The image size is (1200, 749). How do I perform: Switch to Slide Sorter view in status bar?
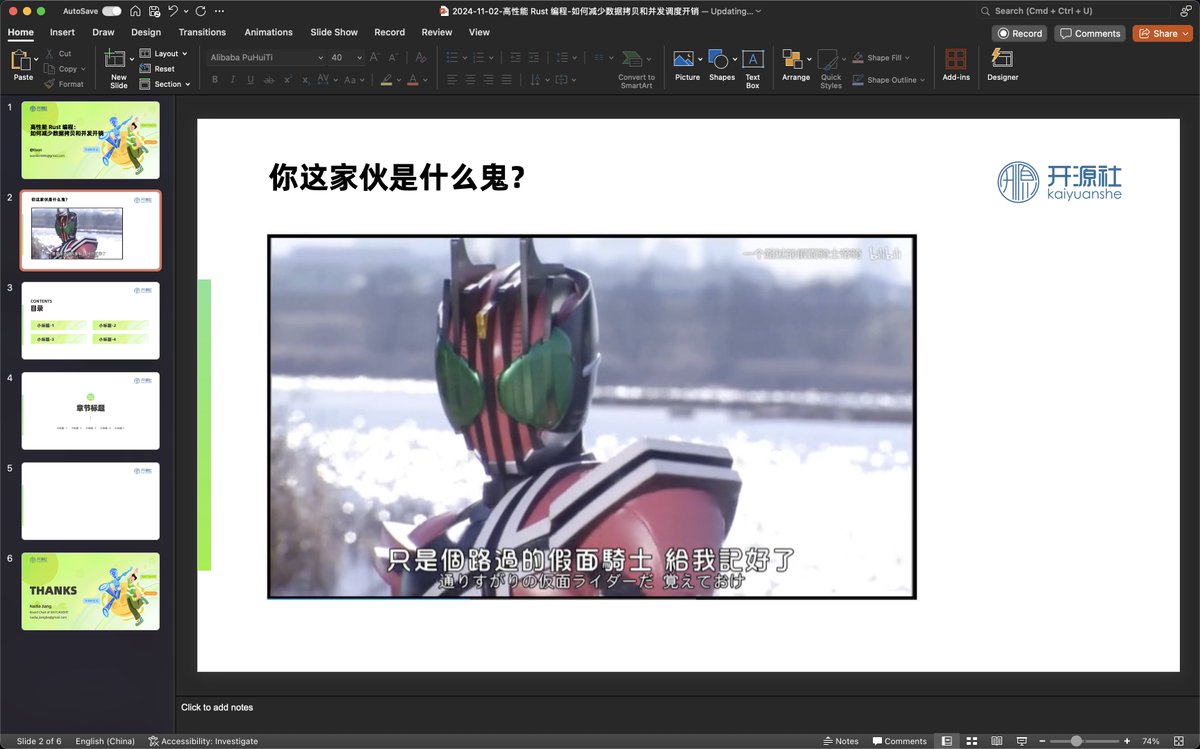point(971,741)
